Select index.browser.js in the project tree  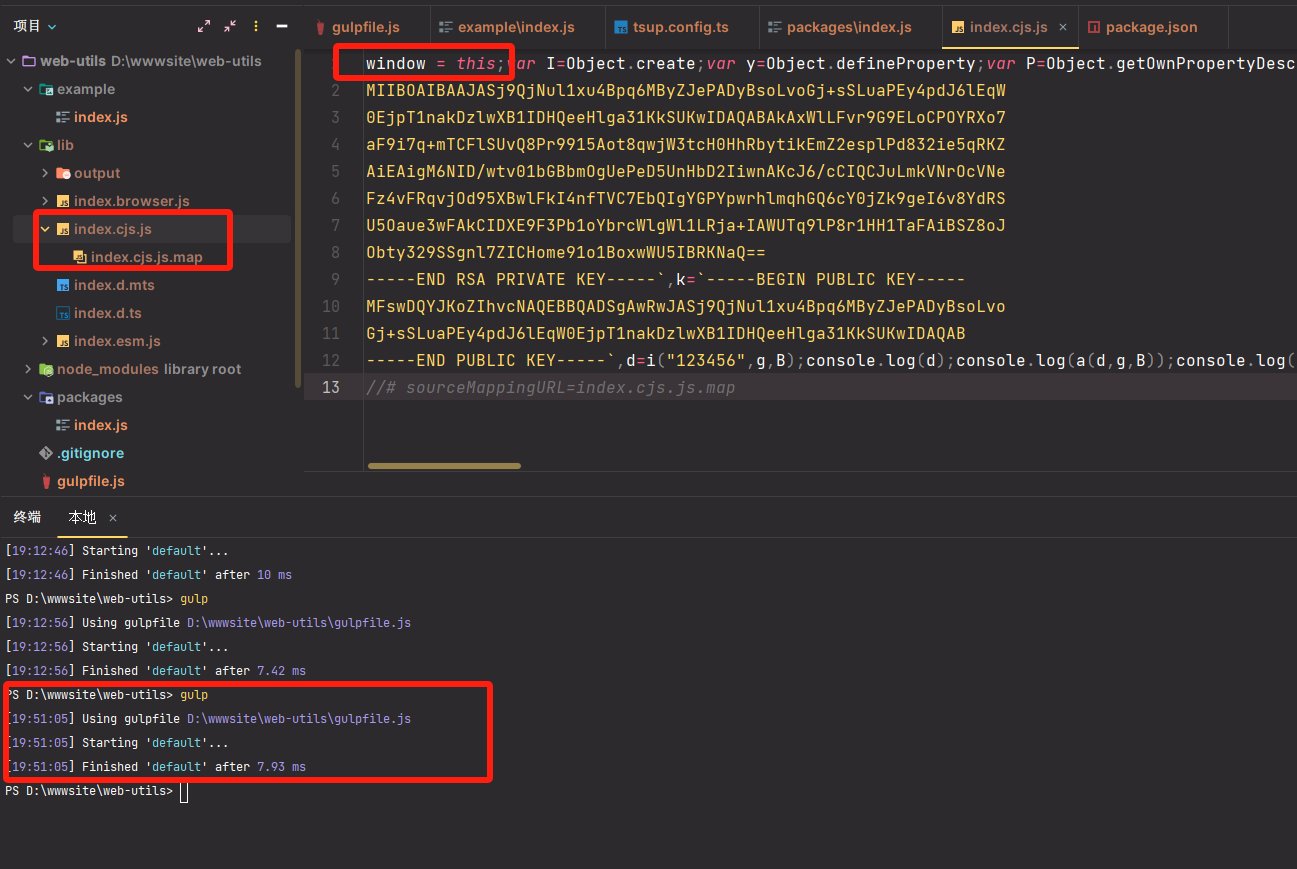pyautogui.click(x=132, y=201)
